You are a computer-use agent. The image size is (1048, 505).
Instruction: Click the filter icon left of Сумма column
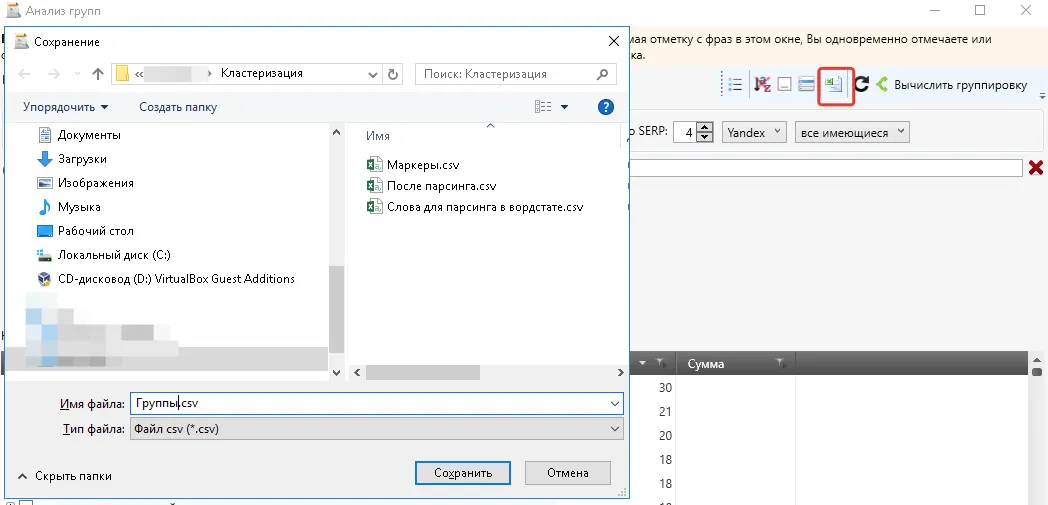point(660,363)
